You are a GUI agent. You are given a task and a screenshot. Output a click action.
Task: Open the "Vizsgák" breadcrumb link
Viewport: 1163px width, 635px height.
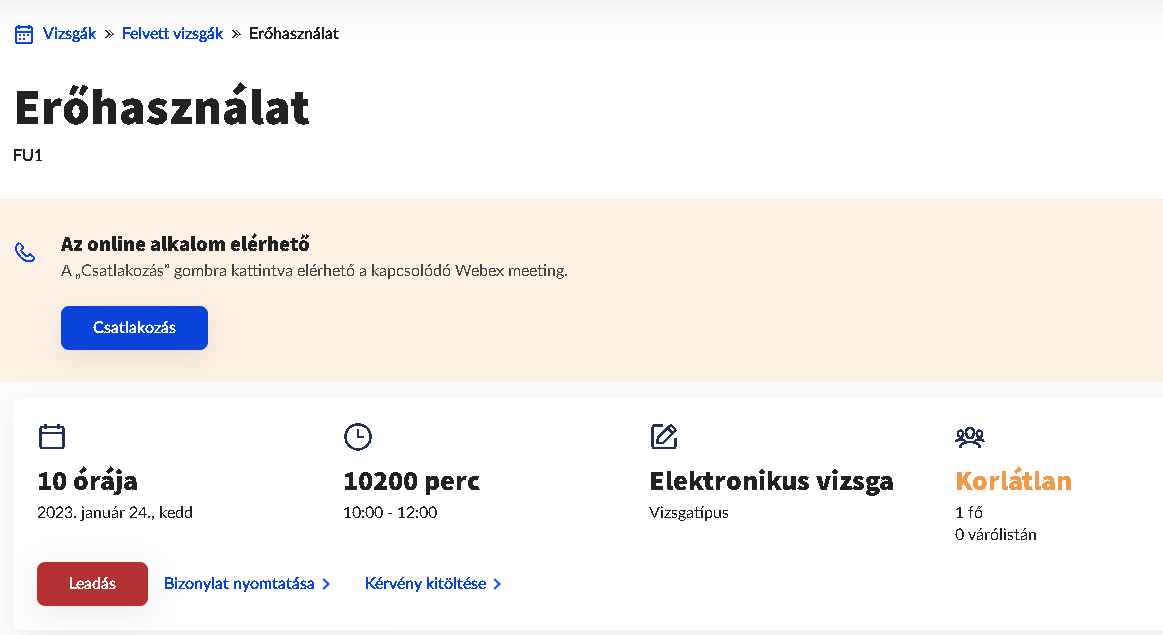pos(69,34)
